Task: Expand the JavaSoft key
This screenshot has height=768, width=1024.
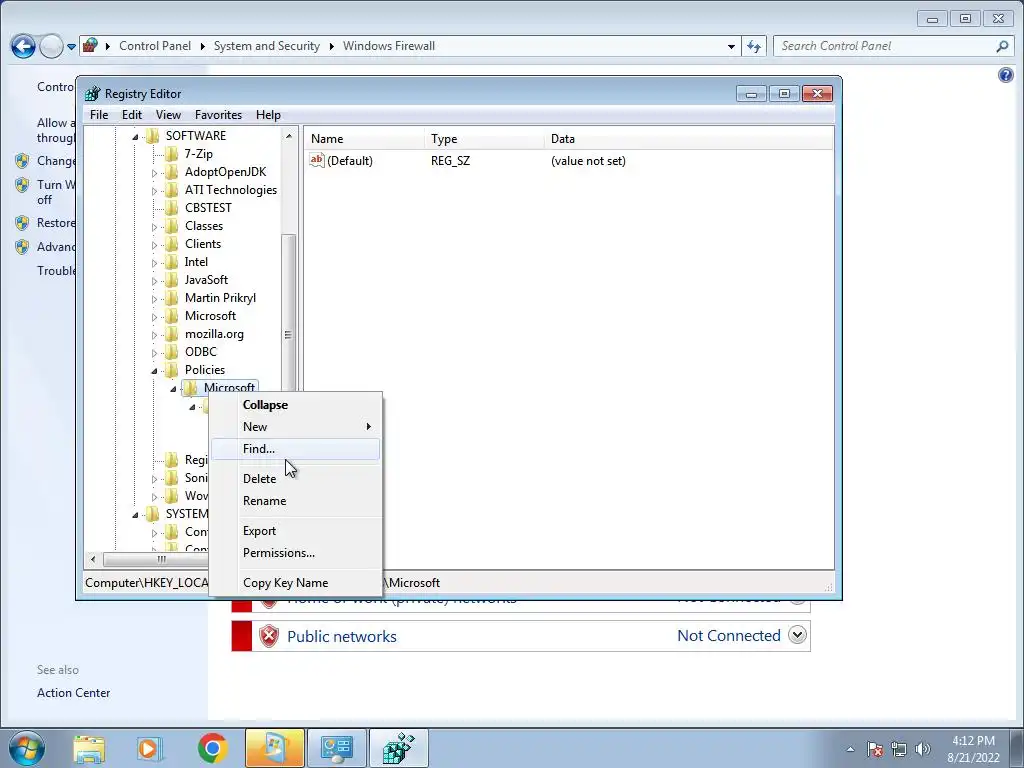Action: point(155,281)
